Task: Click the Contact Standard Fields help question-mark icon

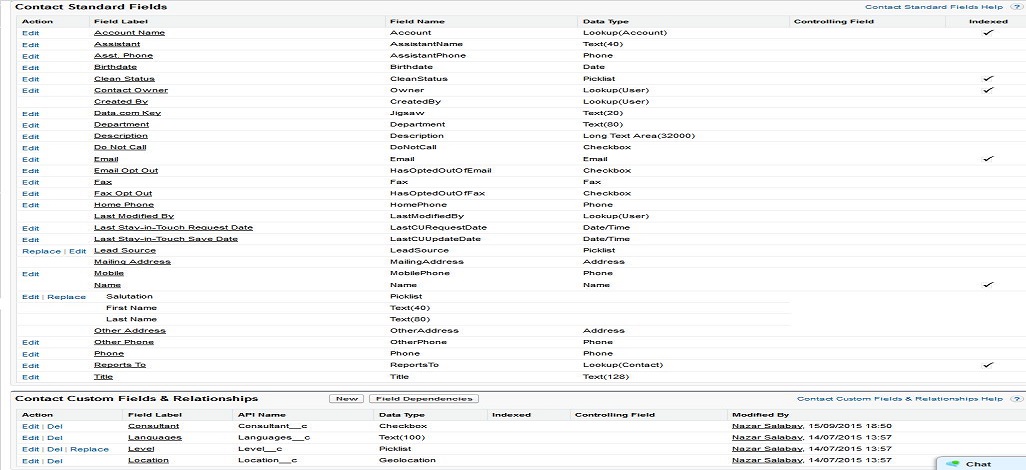Action: [x=1016, y=7]
